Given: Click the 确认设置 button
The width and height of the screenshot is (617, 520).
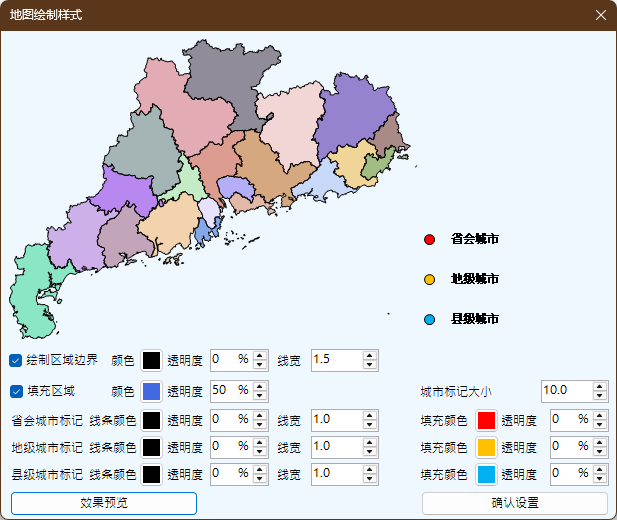Looking at the screenshot, I should click(x=514, y=503).
